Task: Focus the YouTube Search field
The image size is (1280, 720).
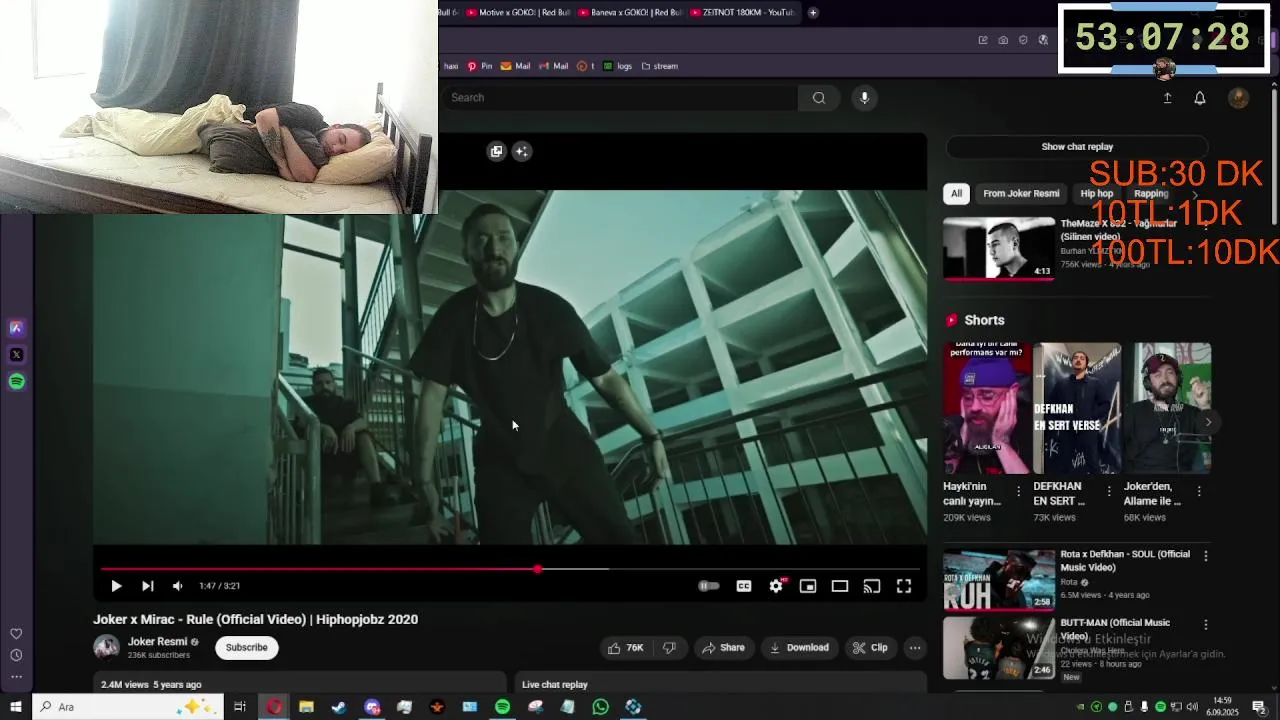Action: click(x=620, y=98)
